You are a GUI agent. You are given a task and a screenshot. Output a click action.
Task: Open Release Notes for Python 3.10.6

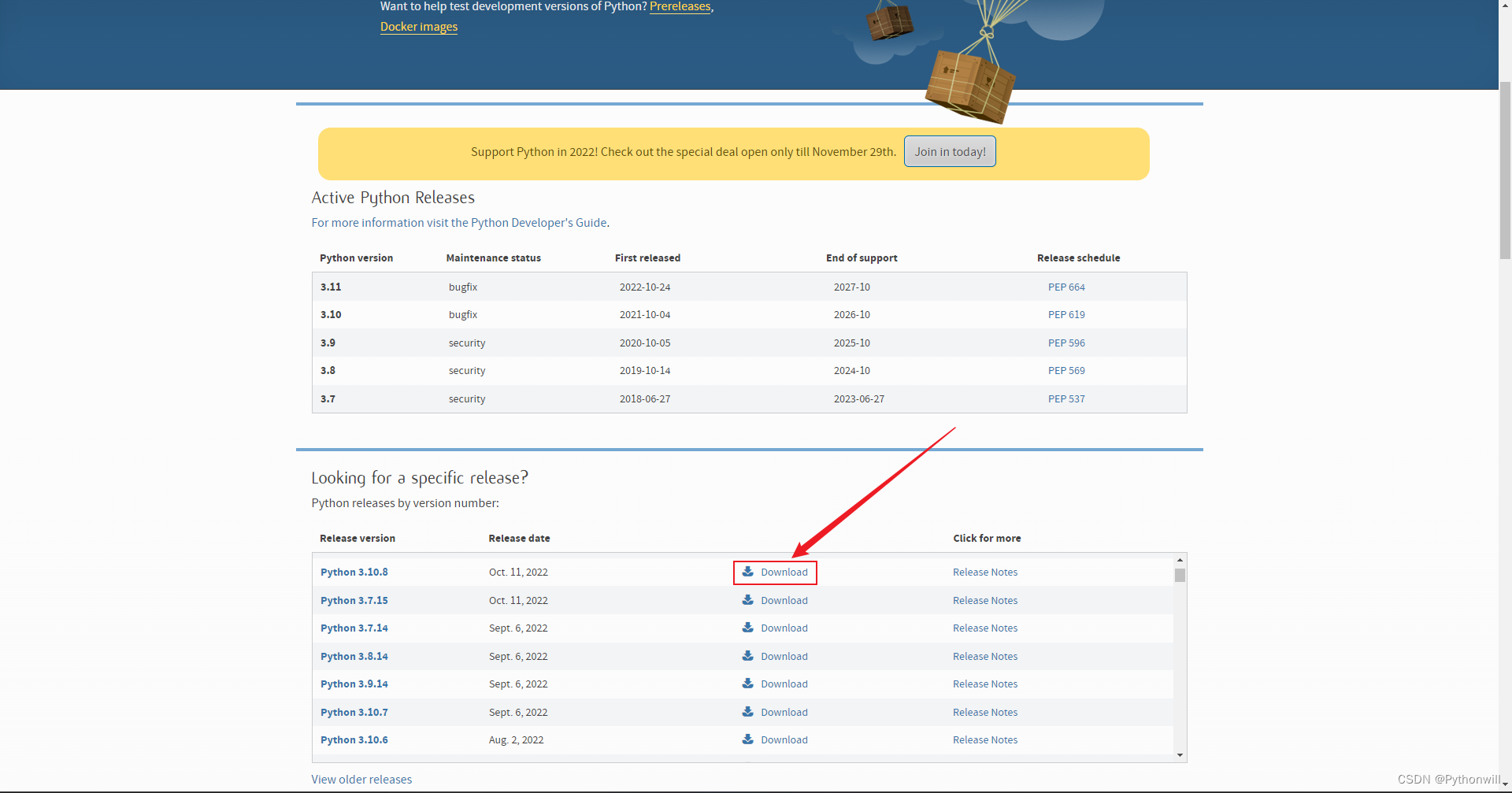click(x=985, y=740)
